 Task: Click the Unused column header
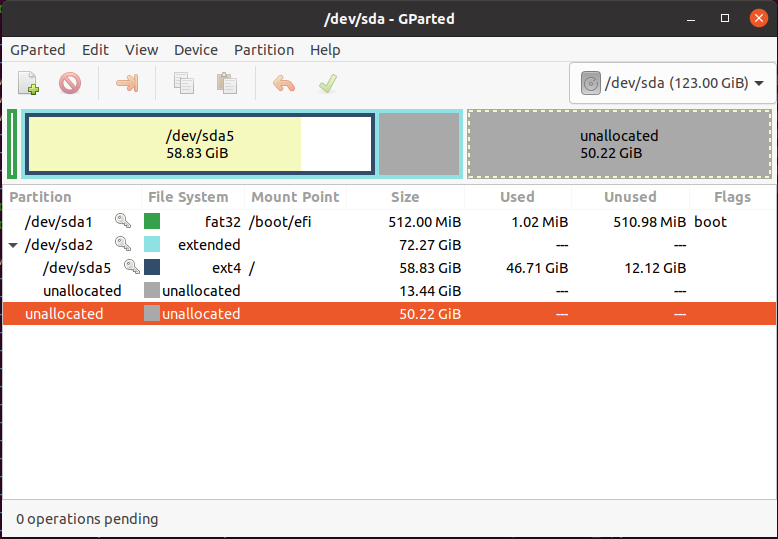click(631, 197)
